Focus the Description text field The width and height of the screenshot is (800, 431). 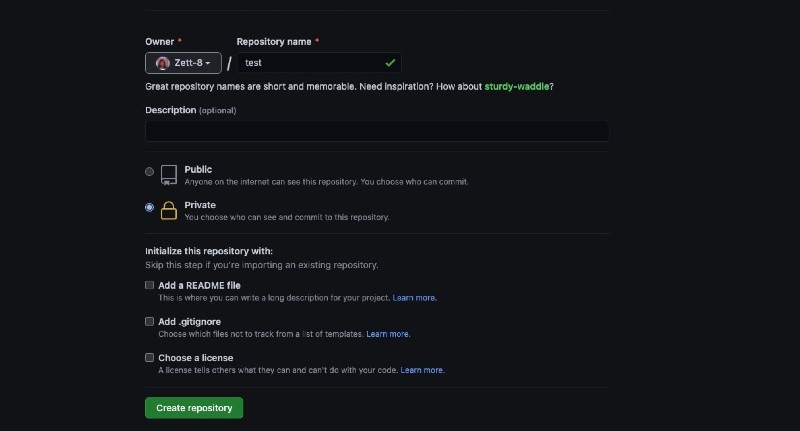pos(376,131)
